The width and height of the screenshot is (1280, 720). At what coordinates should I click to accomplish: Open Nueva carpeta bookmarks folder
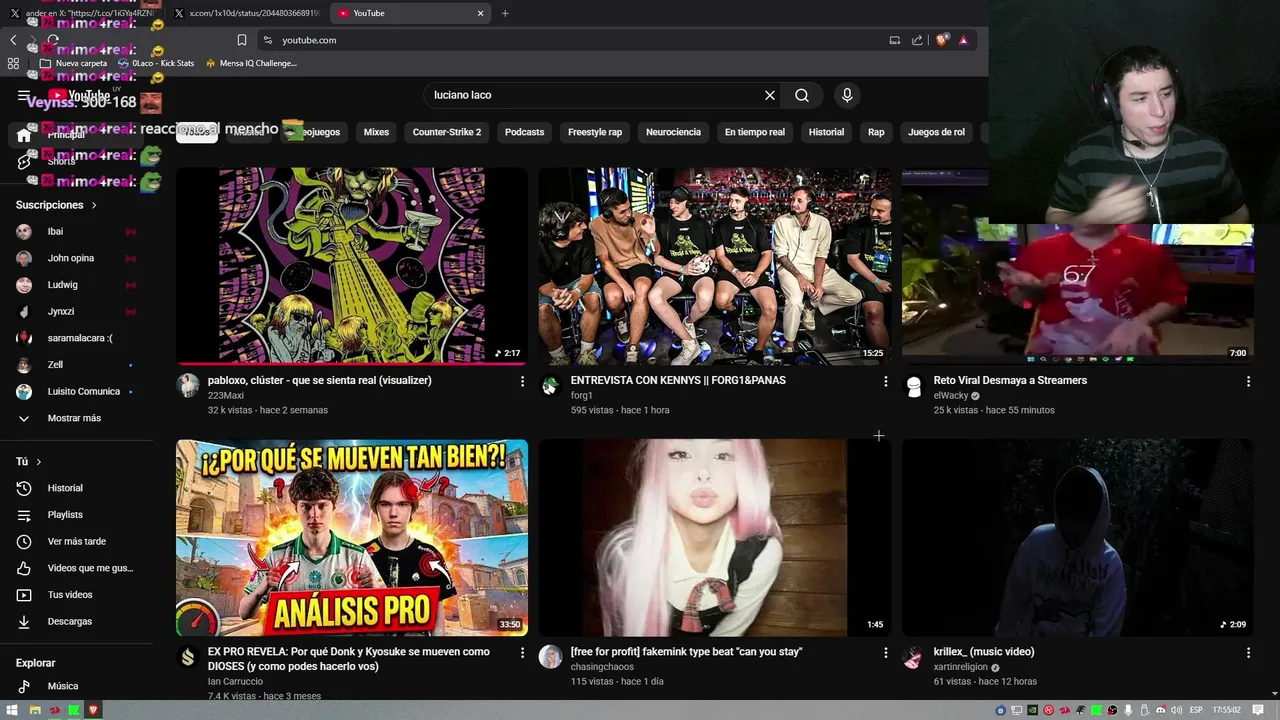pos(73,63)
